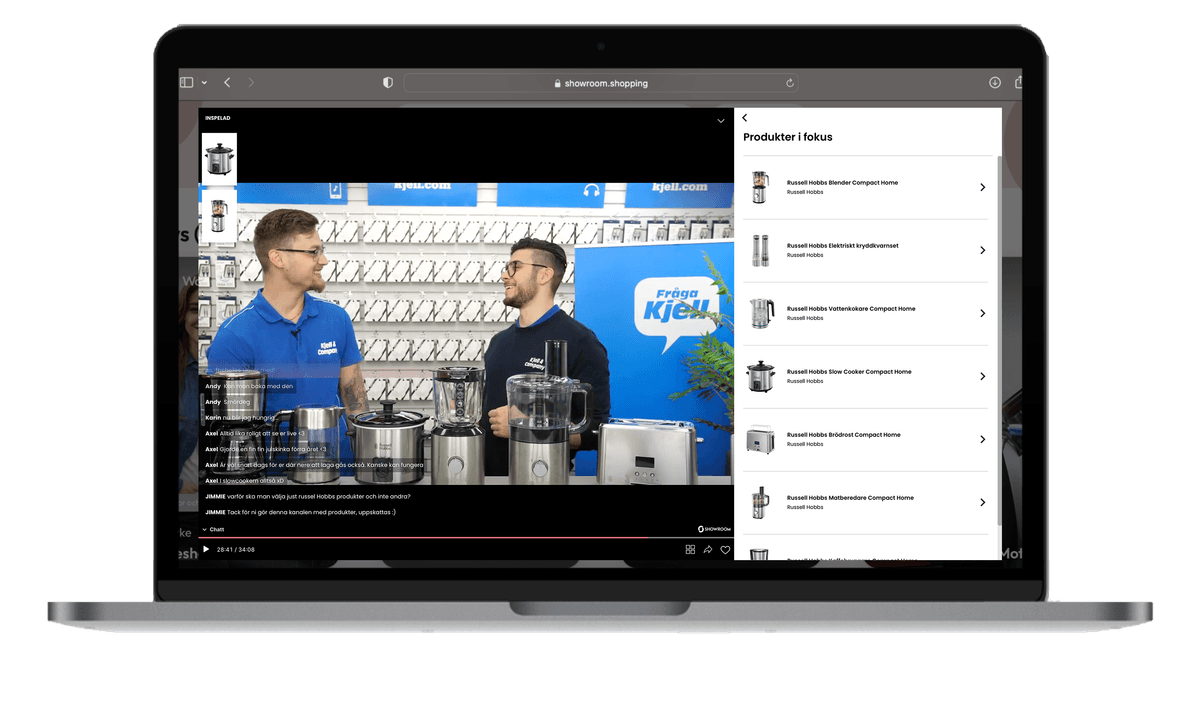
Task: Open the sidebar options dropdown arrow
Action: point(204,83)
